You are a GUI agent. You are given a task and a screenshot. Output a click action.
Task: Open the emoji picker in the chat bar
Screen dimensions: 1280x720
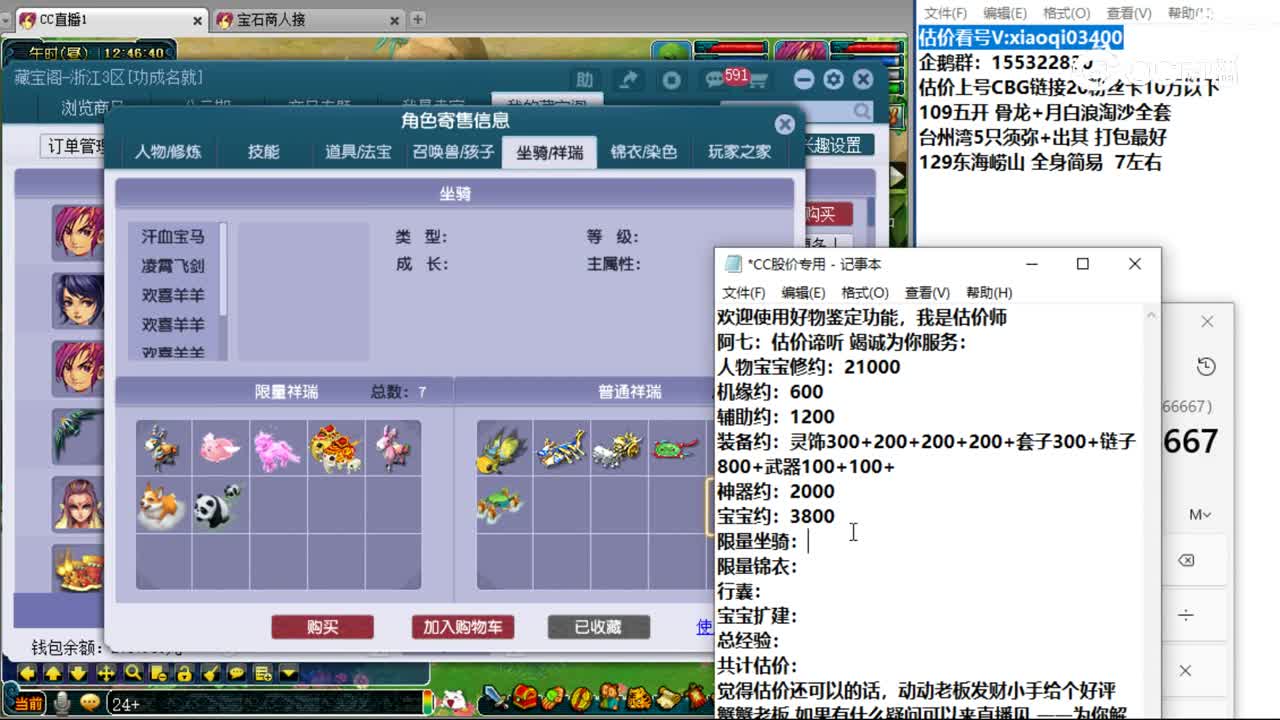tap(90, 703)
